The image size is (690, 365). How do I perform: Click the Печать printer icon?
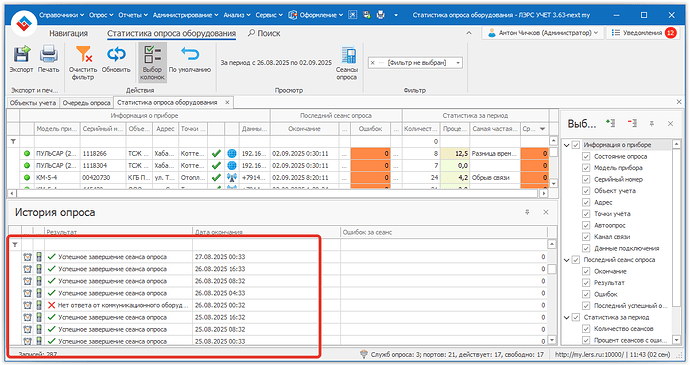pyautogui.click(x=48, y=54)
